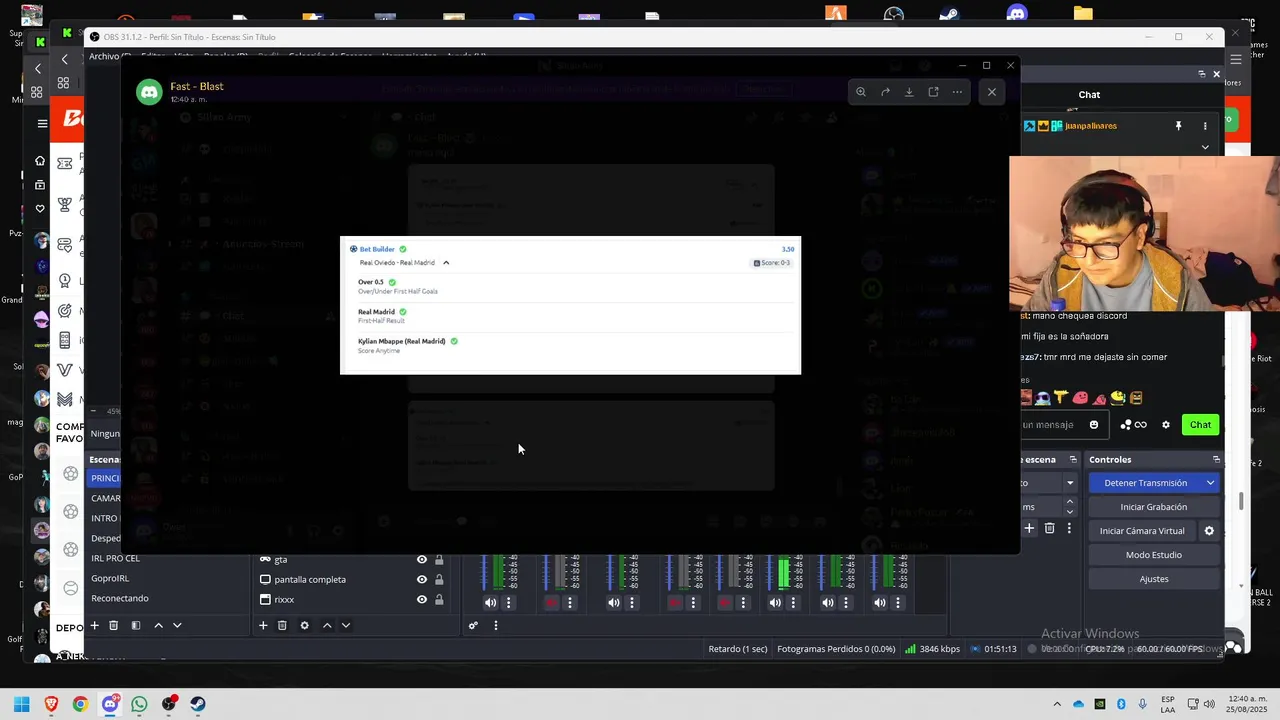Click Detener Transmisión button

pos(1145,483)
